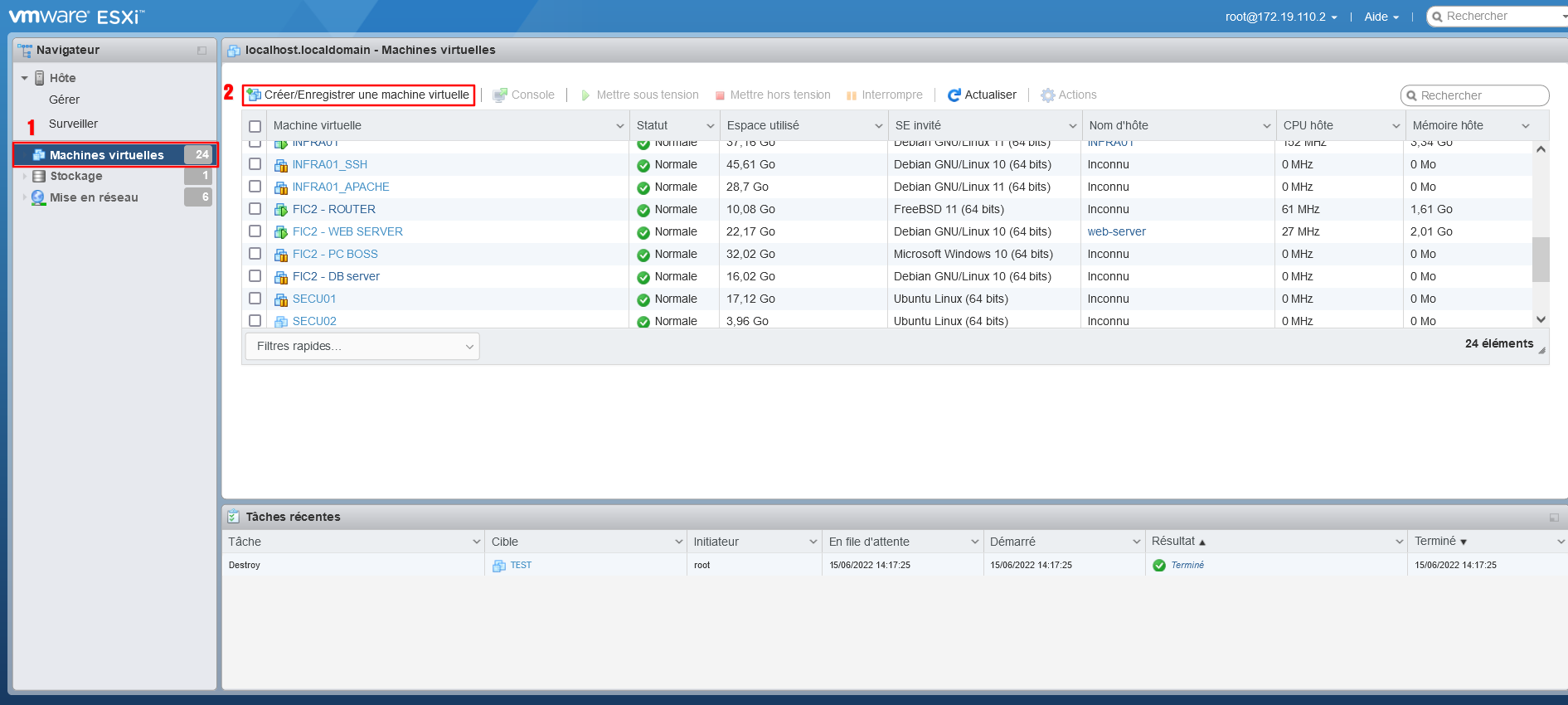Image resolution: width=1568 pixels, height=705 pixels.
Task: Check the INFRA01_SSH row checkbox
Action: pos(255,164)
